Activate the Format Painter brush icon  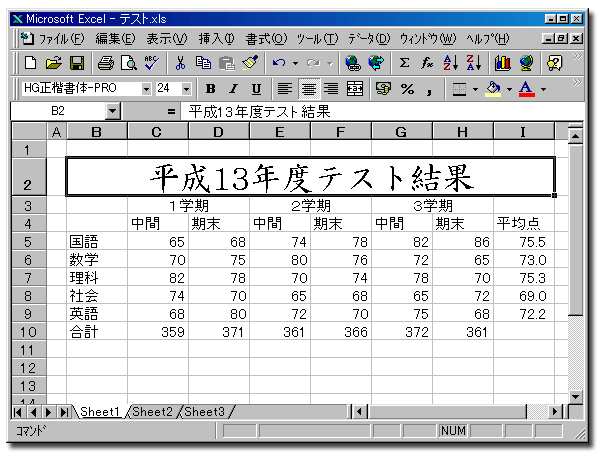tap(250, 63)
